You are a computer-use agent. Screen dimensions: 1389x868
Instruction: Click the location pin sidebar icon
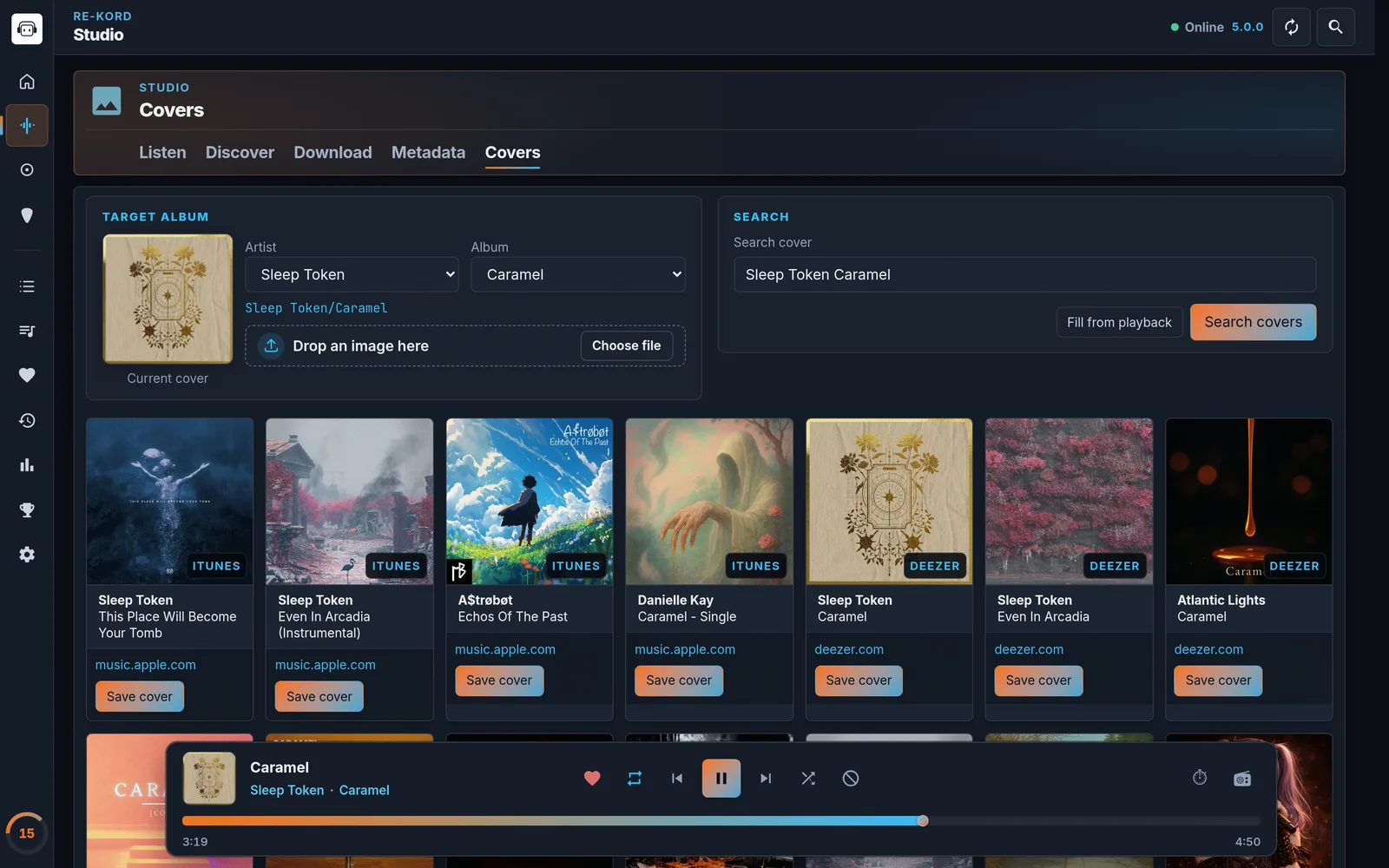27,215
